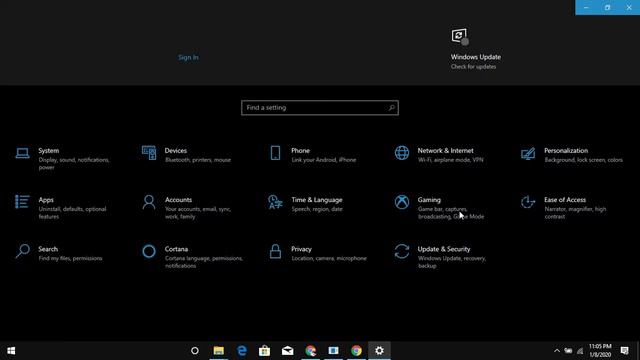640x360 pixels.
Task: Open the System settings laptop icon
Action: click(22, 153)
